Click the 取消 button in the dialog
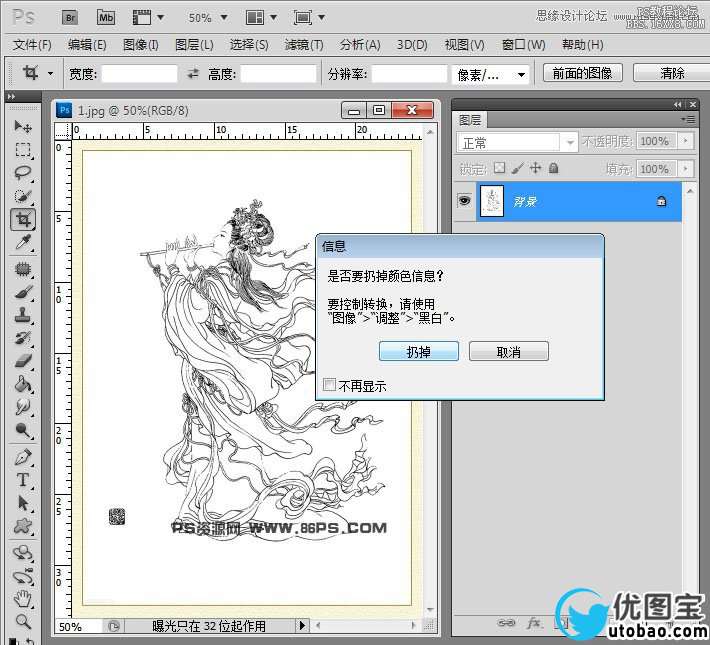710x645 pixels. click(x=508, y=352)
